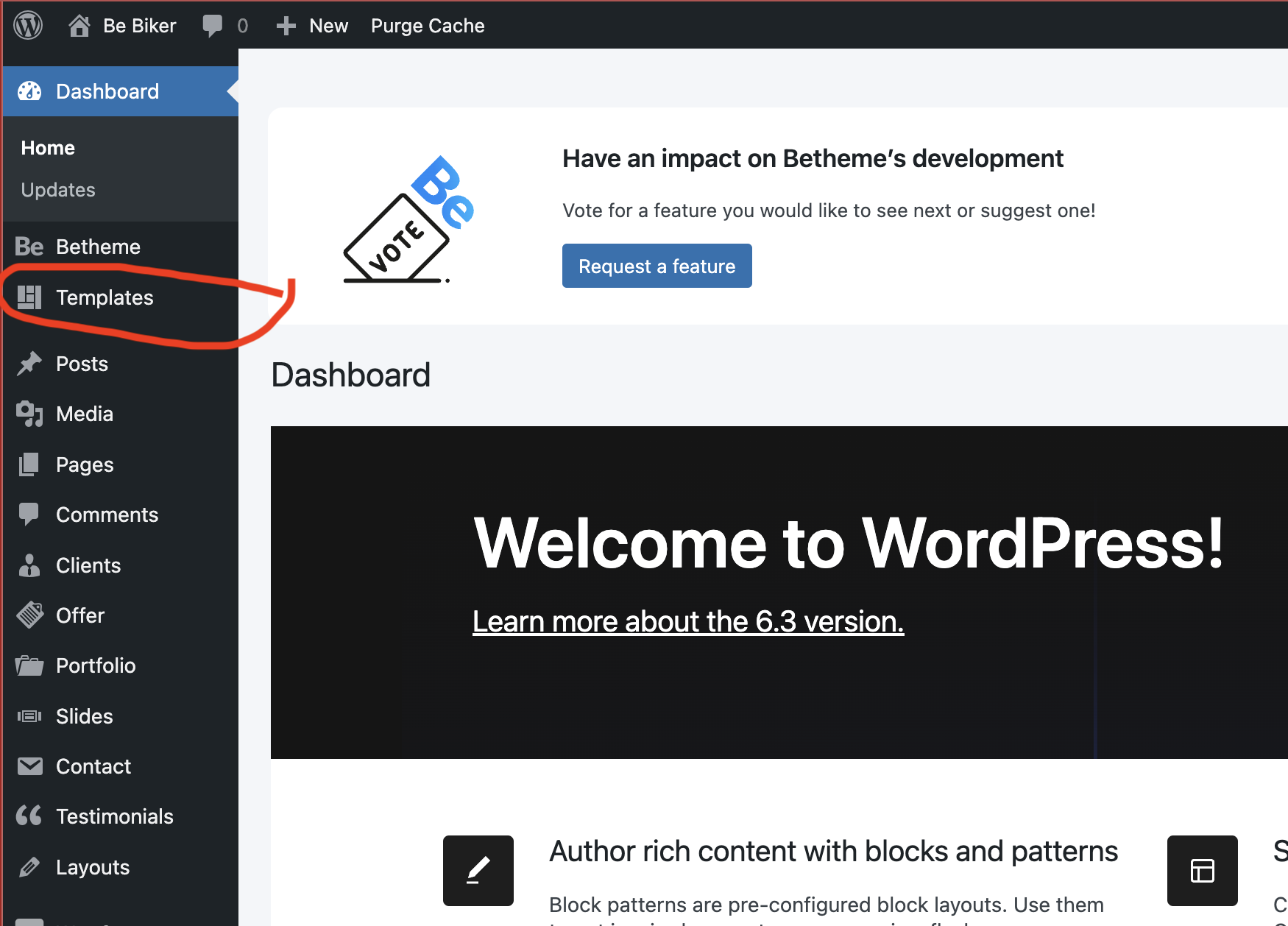Image resolution: width=1288 pixels, height=926 pixels.
Task: Click the Testimonials quote icon
Action: click(29, 816)
